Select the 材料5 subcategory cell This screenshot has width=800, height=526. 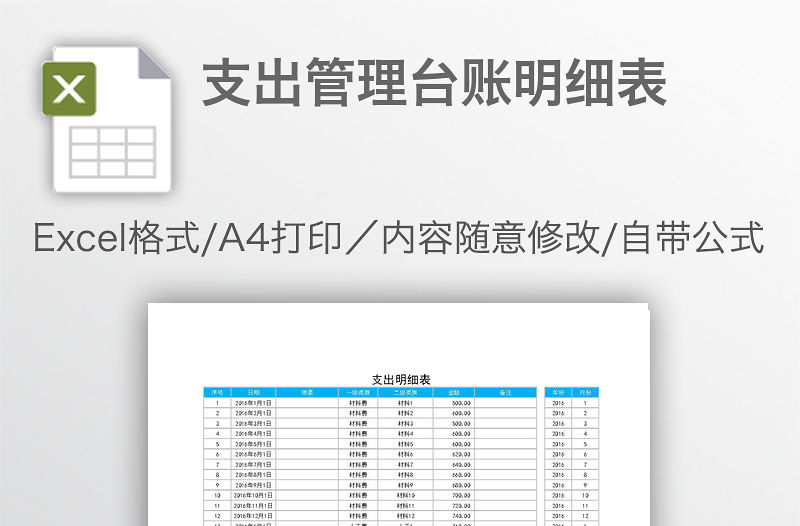click(x=406, y=444)
